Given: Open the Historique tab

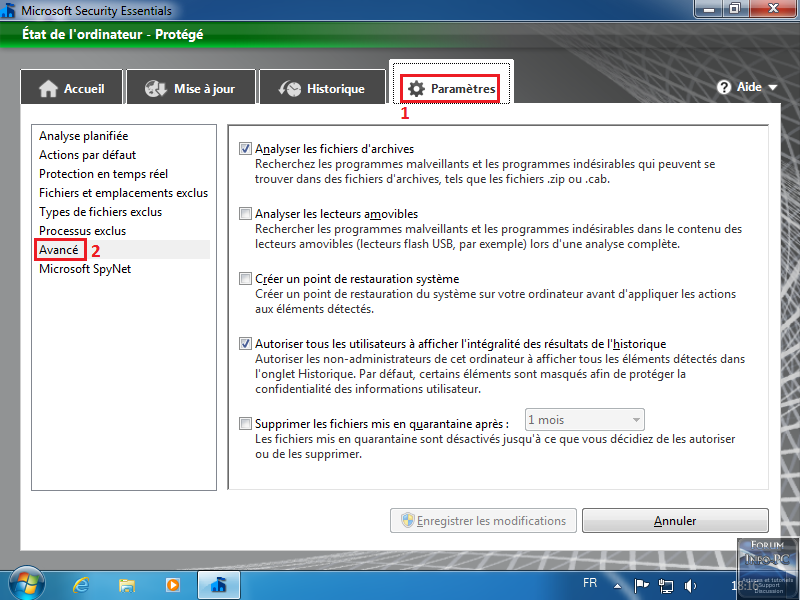Looking at the screenshot, I should pyautogui.click(x=322, y=87).
